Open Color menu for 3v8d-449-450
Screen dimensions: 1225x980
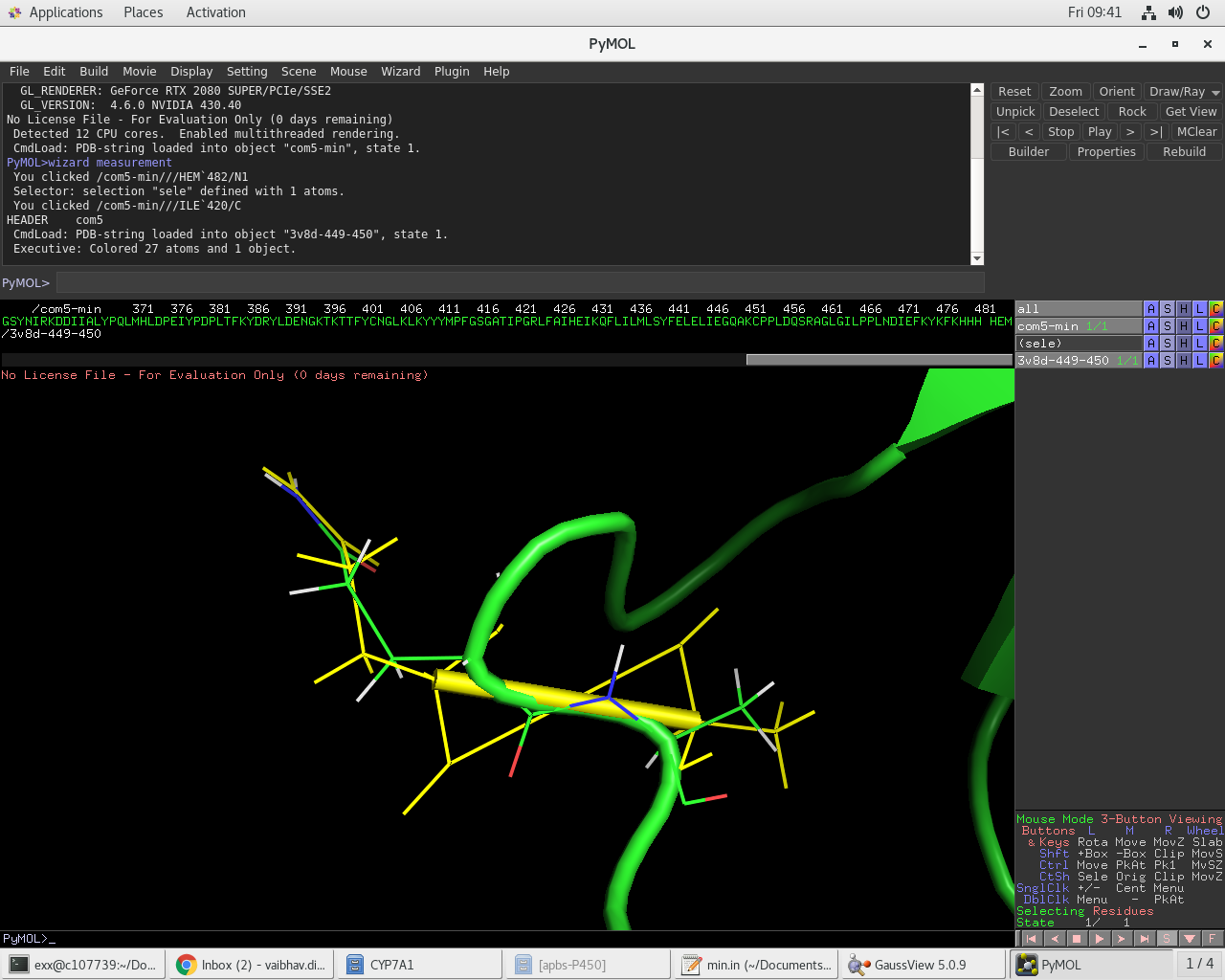pos(1215,361)
